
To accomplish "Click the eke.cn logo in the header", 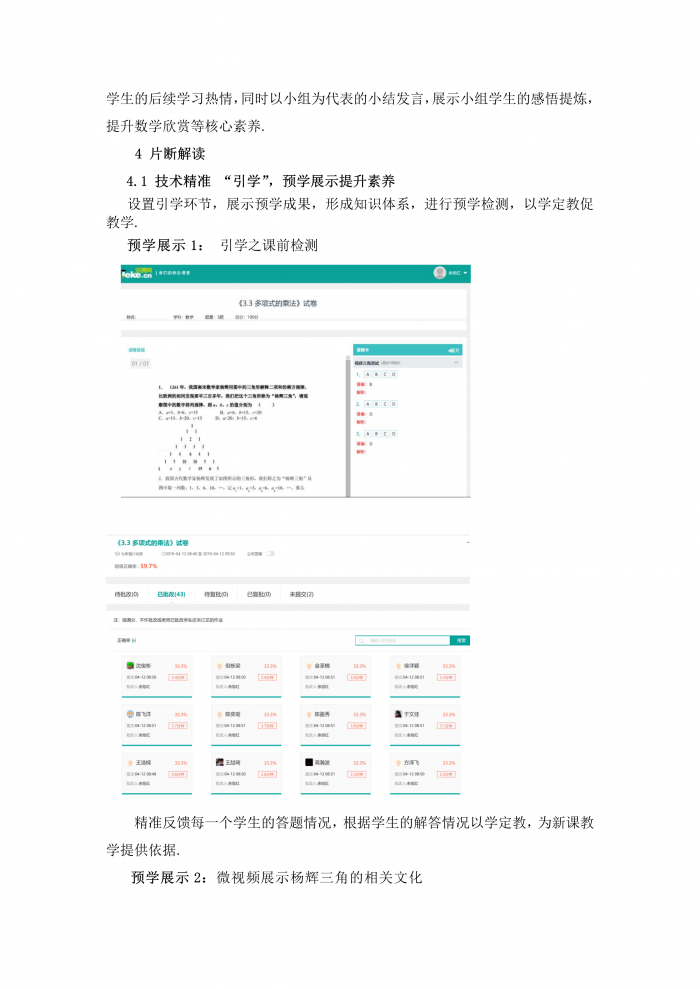I will pos(137,273).
